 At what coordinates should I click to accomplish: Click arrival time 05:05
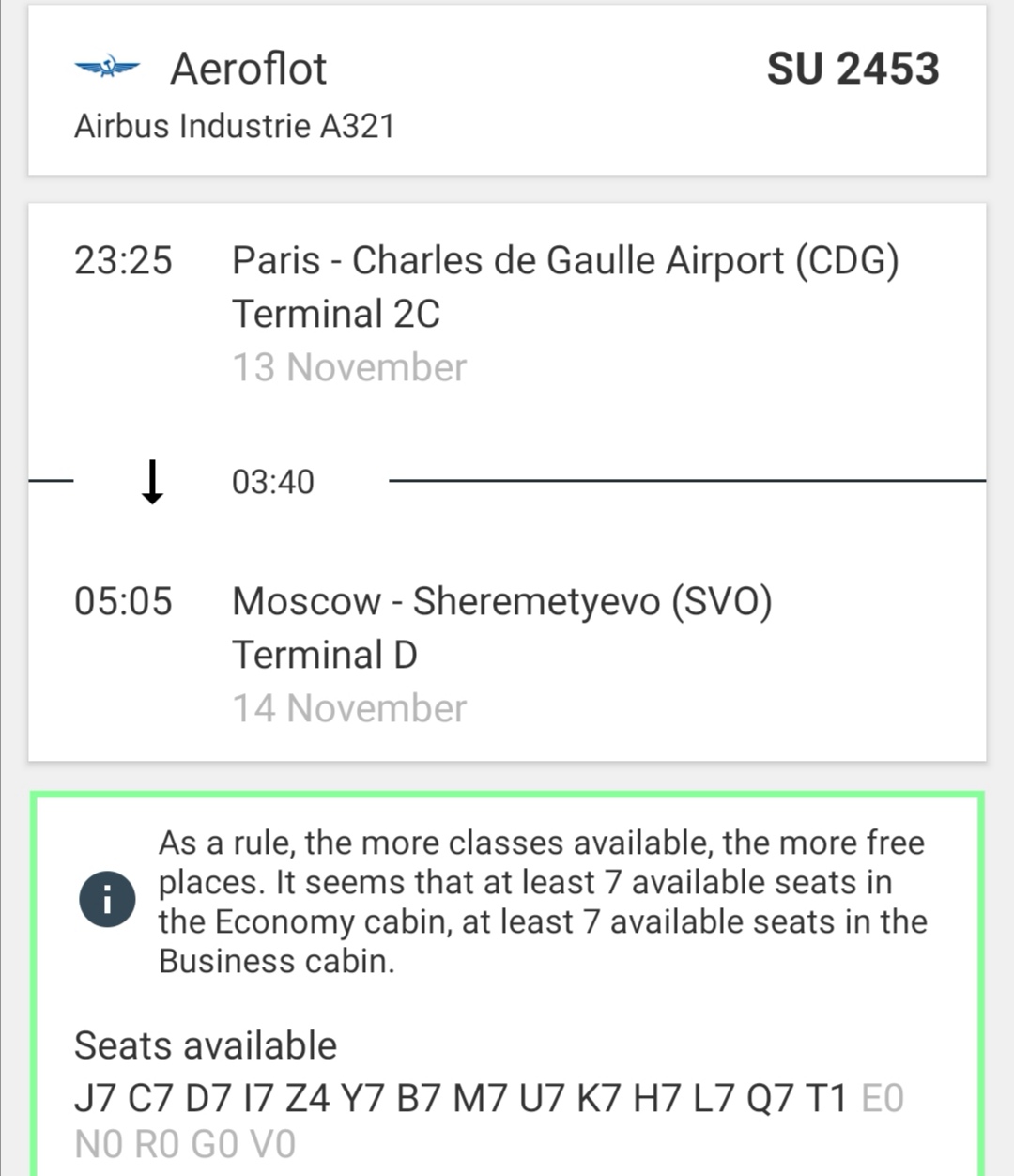(123, 601)
